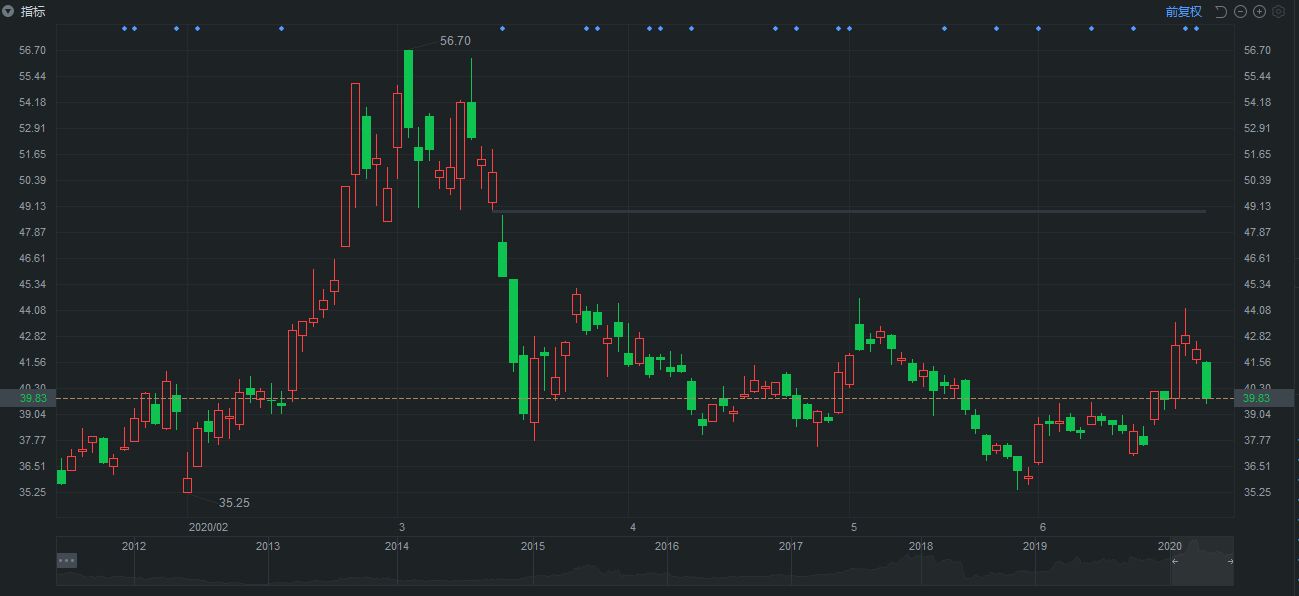Click the event diamond marker above month 6
1299x596 pixels.
point(1038,28)
